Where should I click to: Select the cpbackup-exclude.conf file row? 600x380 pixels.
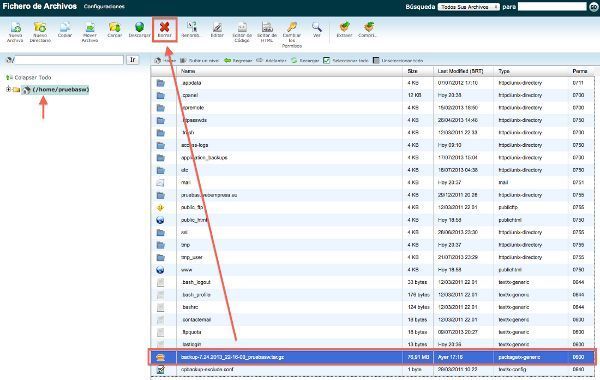tap(373, 370)
